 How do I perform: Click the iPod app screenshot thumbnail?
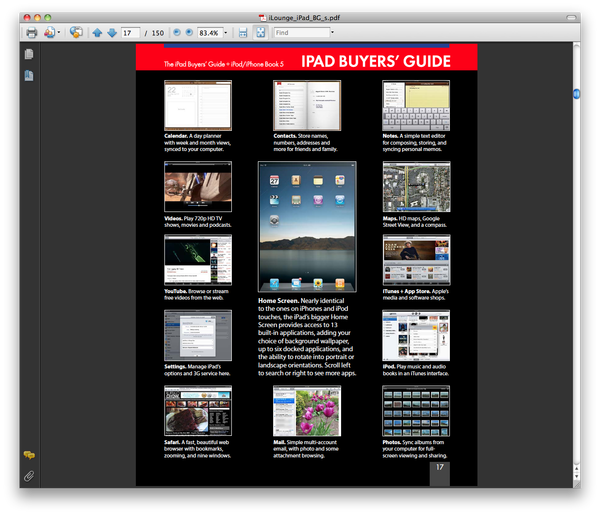416,335
